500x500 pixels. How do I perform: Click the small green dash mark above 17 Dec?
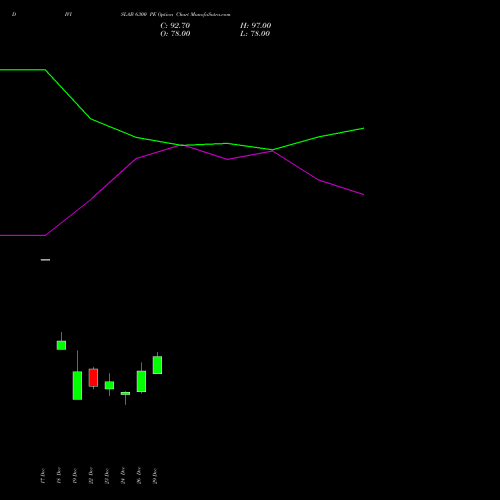tap(45, 260)
